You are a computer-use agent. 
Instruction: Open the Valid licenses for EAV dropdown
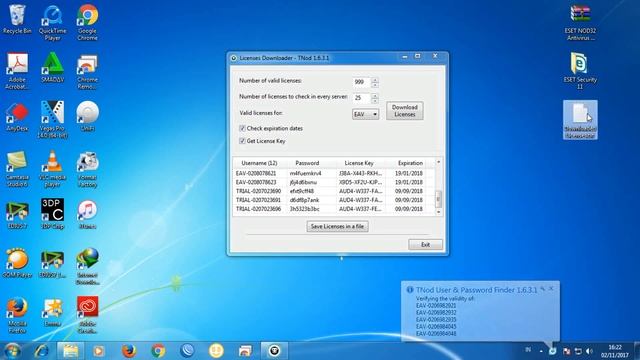365,114
